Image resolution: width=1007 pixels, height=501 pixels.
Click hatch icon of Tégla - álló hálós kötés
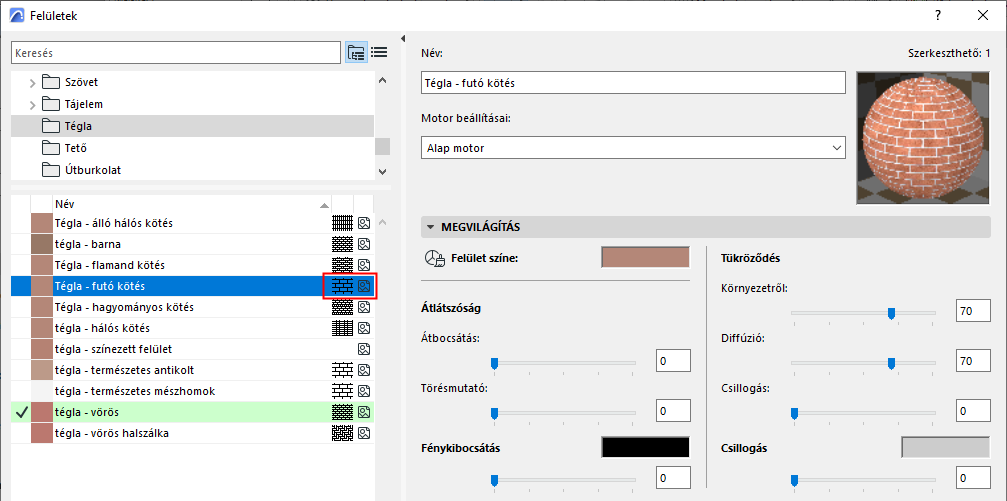pyautogui.click(x=342, y=223)
